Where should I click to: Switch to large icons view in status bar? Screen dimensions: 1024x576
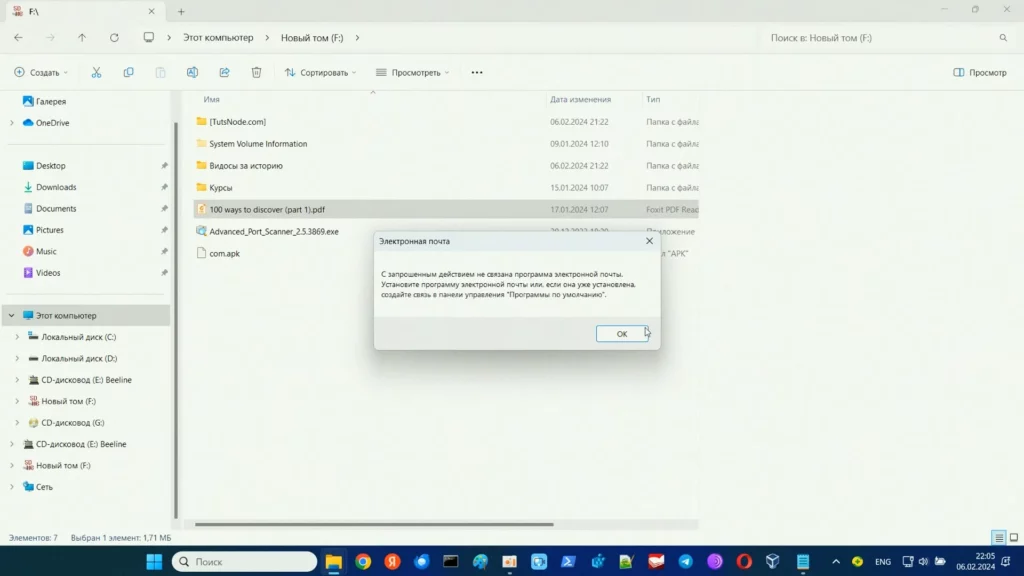click(1014, 538)
